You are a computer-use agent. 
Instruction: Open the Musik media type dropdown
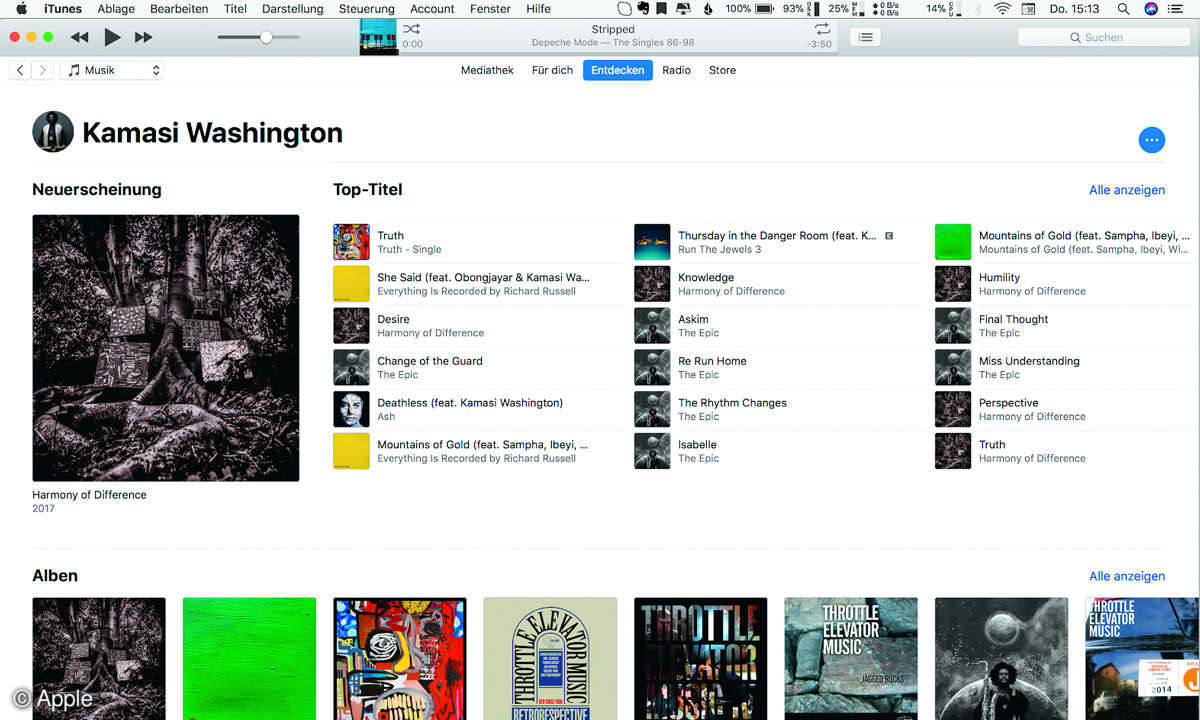coord(112,70)
